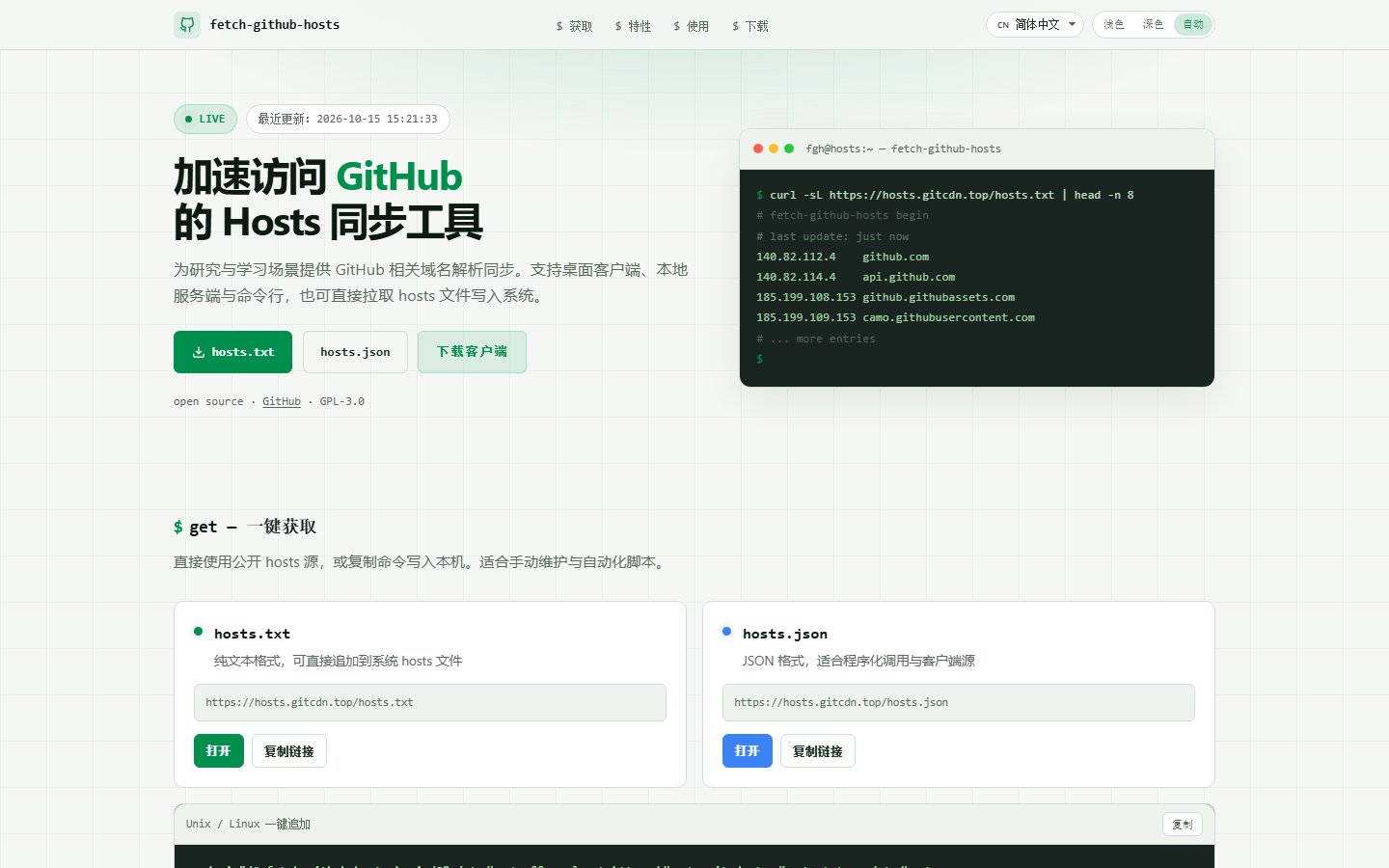Click the '140.82.112.4 github.com' terminal line
The width and height of the screenshot is (1389, 868).
coord(843,257)
